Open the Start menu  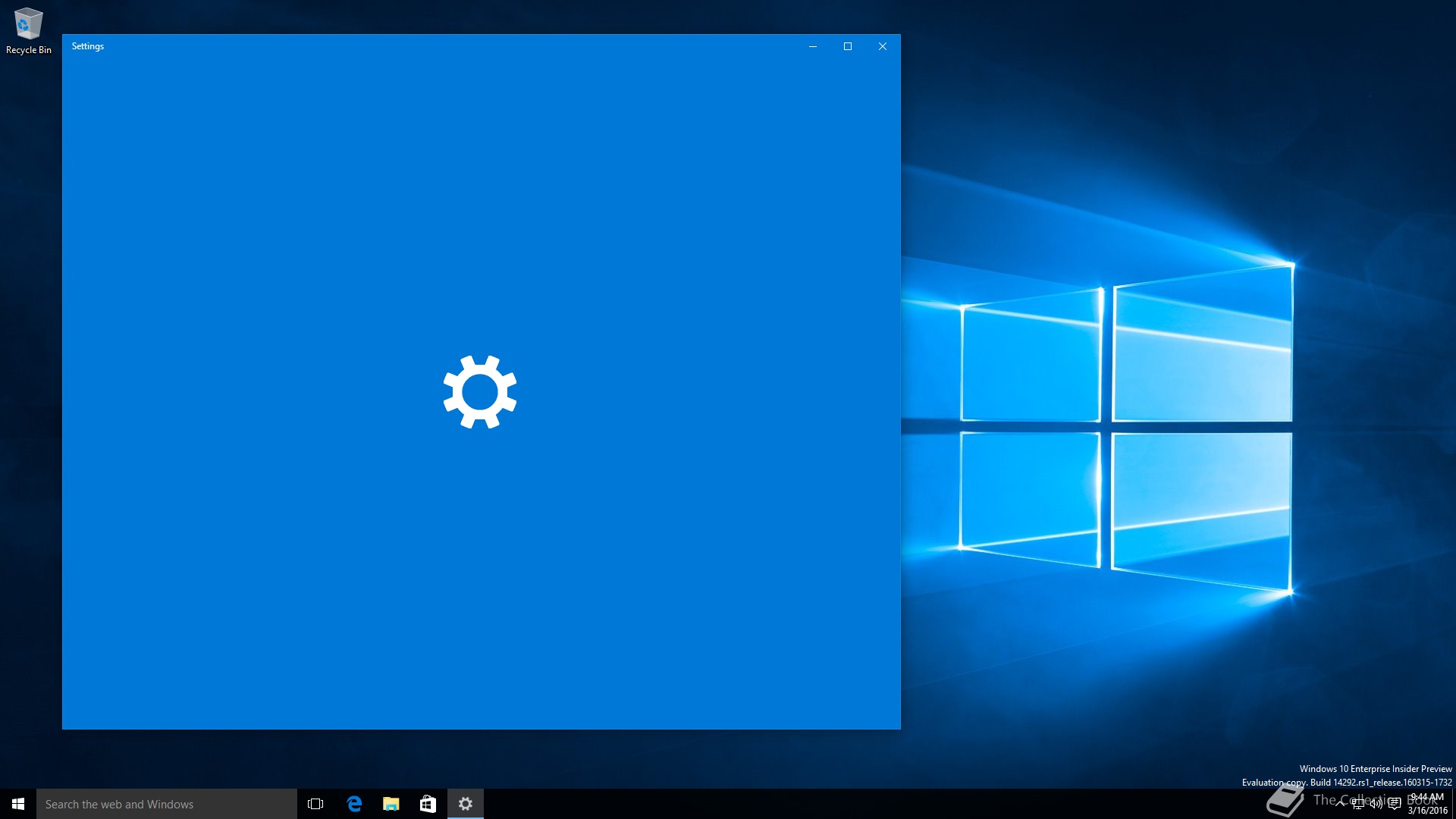[x=18, y=804]
